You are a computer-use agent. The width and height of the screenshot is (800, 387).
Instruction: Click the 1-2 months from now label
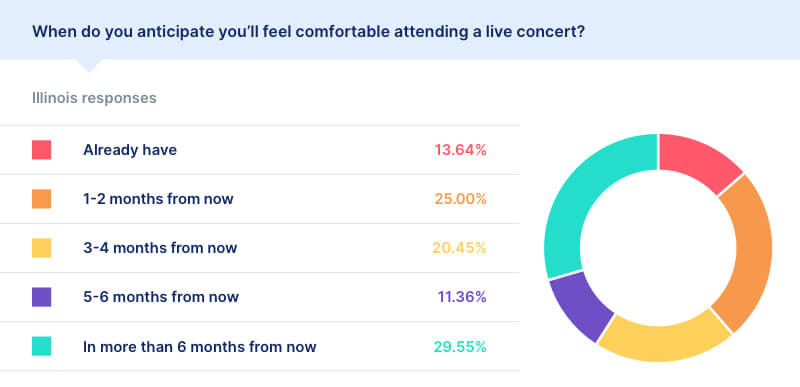coord(158,199)
